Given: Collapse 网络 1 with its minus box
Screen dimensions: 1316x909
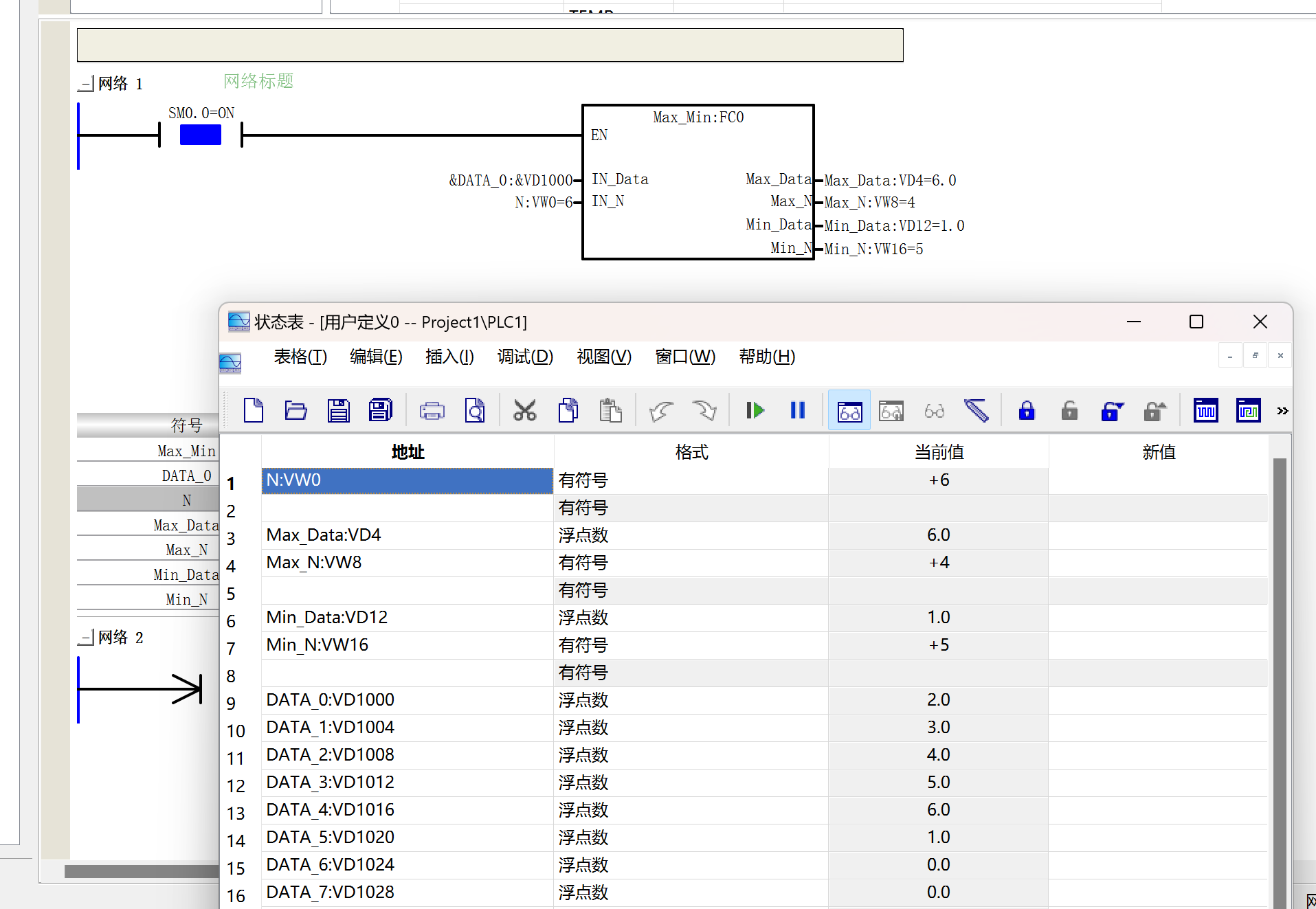Looking at the screenshot, I should (x=87, y=84).
